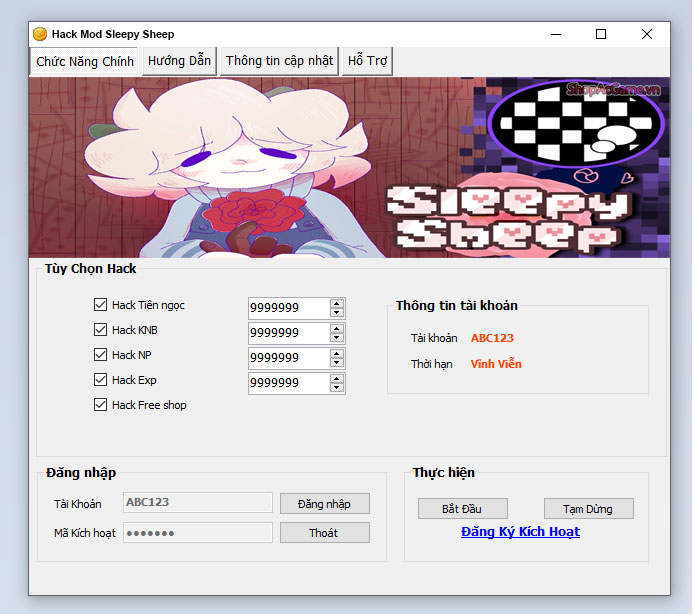Image resolution: width=693 pixels, height=616 pixels.
Task: Increase Hack Tiên ngọc value with up arrow
Action: (x=337, y=303)
